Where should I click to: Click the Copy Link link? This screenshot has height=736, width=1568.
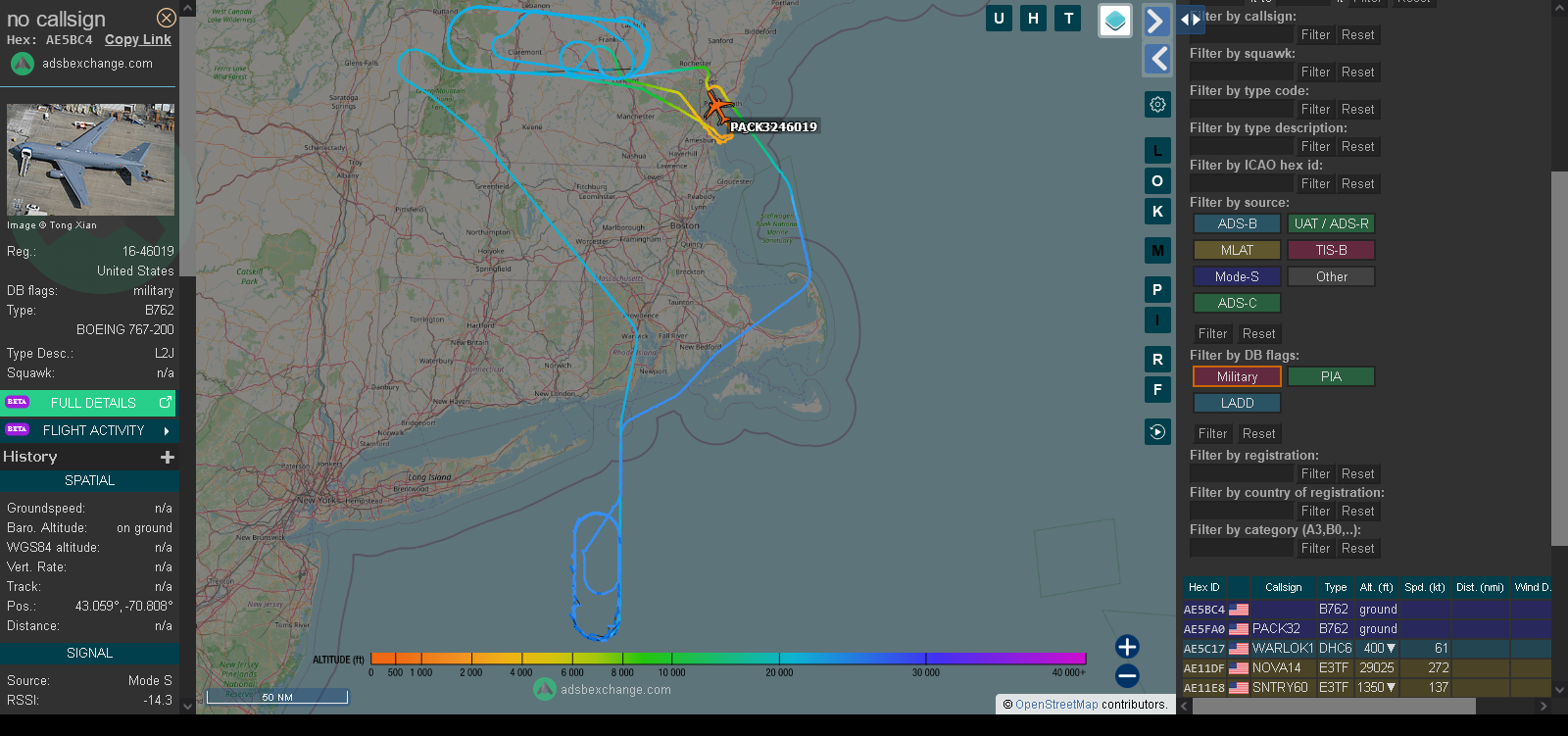(x=138, y=40)
